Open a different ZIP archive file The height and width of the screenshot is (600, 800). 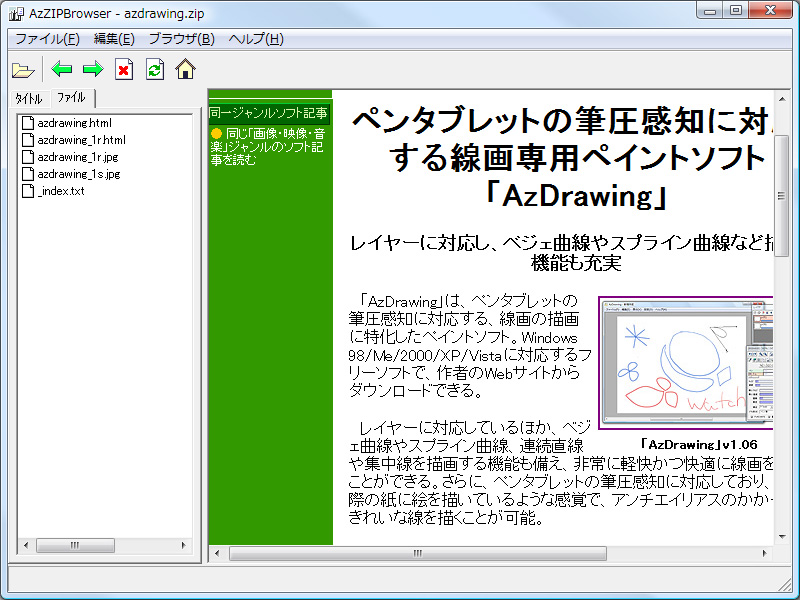[x=24, y=69]
